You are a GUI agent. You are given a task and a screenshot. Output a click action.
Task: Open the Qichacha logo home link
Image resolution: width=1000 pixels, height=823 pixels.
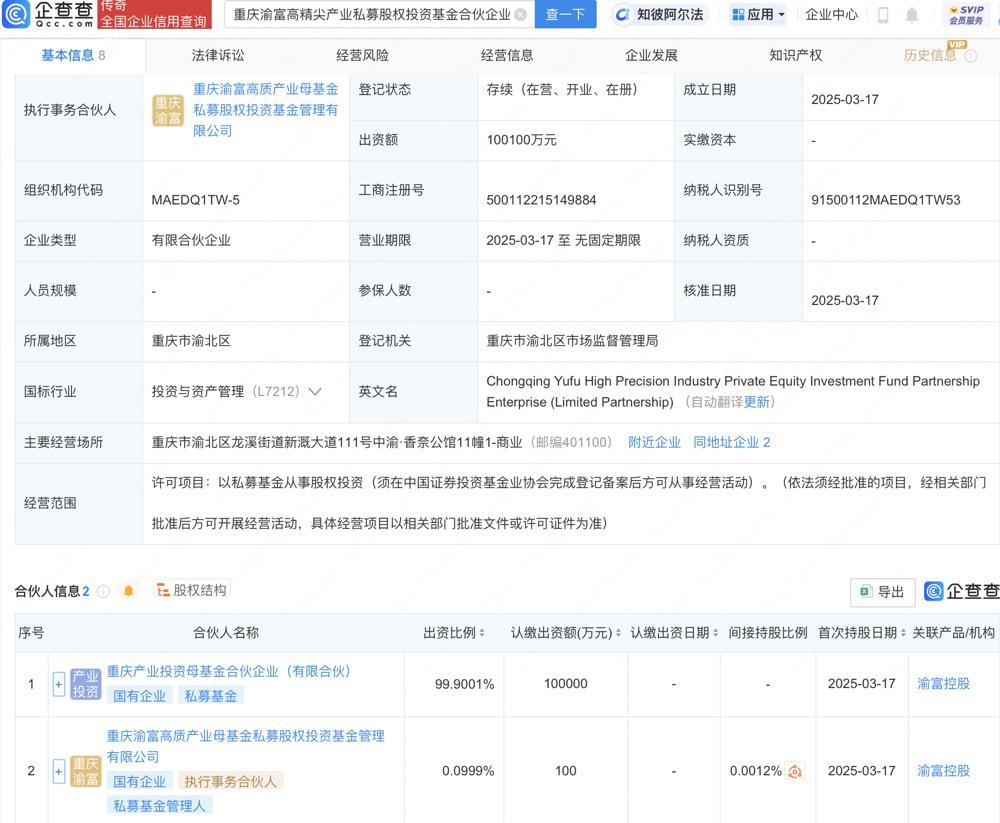coord(48,14)
